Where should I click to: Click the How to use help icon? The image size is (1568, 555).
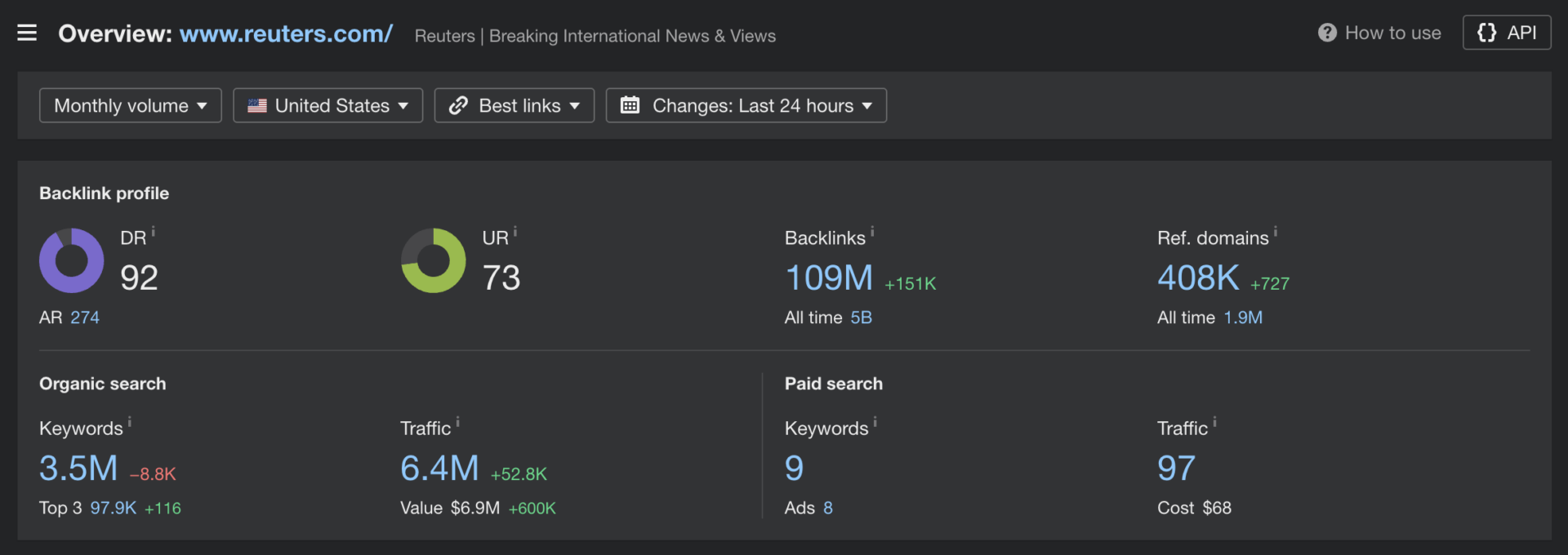(1327, 33)
